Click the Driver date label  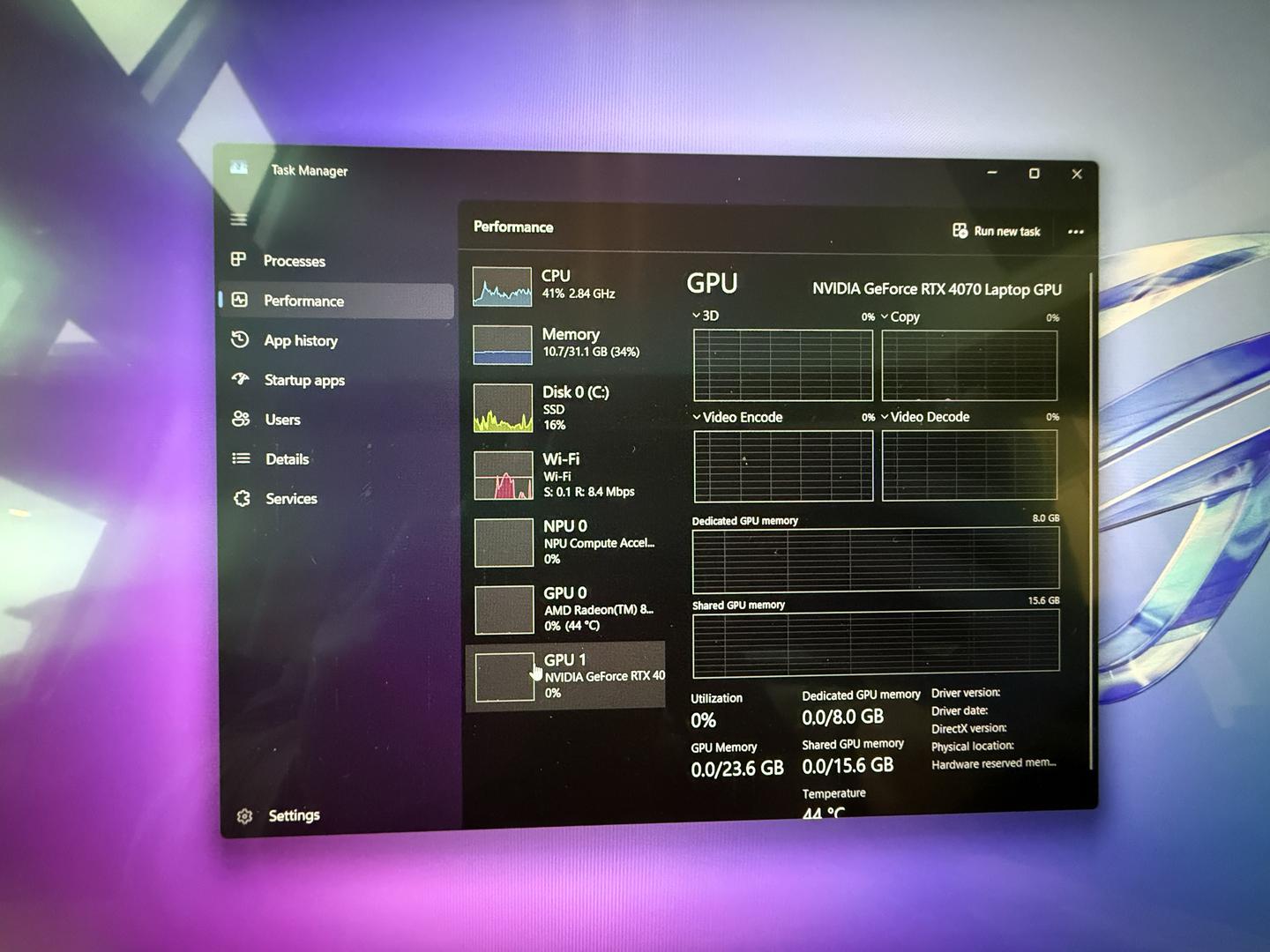[x=960, y=710]
